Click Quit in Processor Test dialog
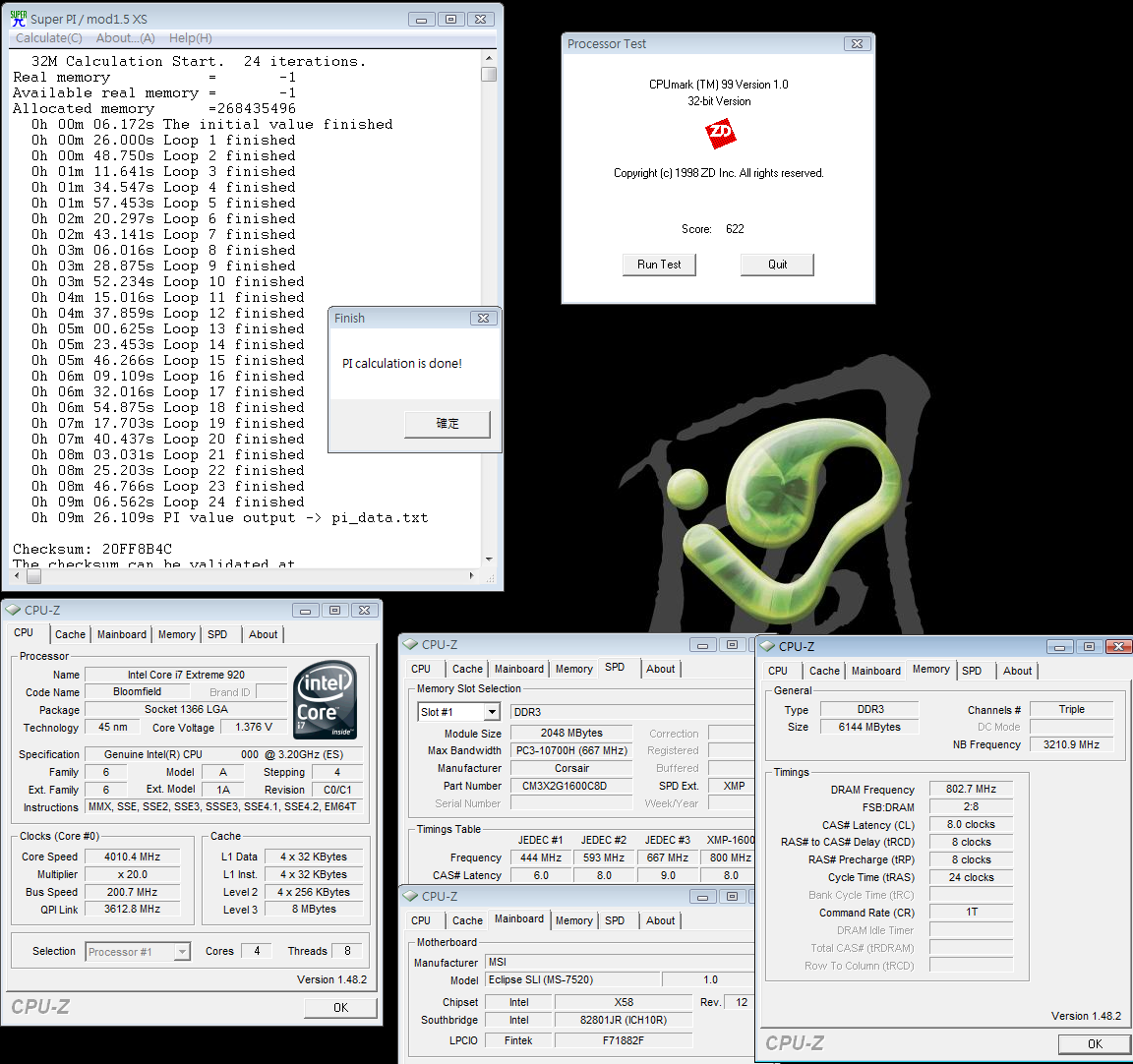1133x1064 pixels. [777, 265]
